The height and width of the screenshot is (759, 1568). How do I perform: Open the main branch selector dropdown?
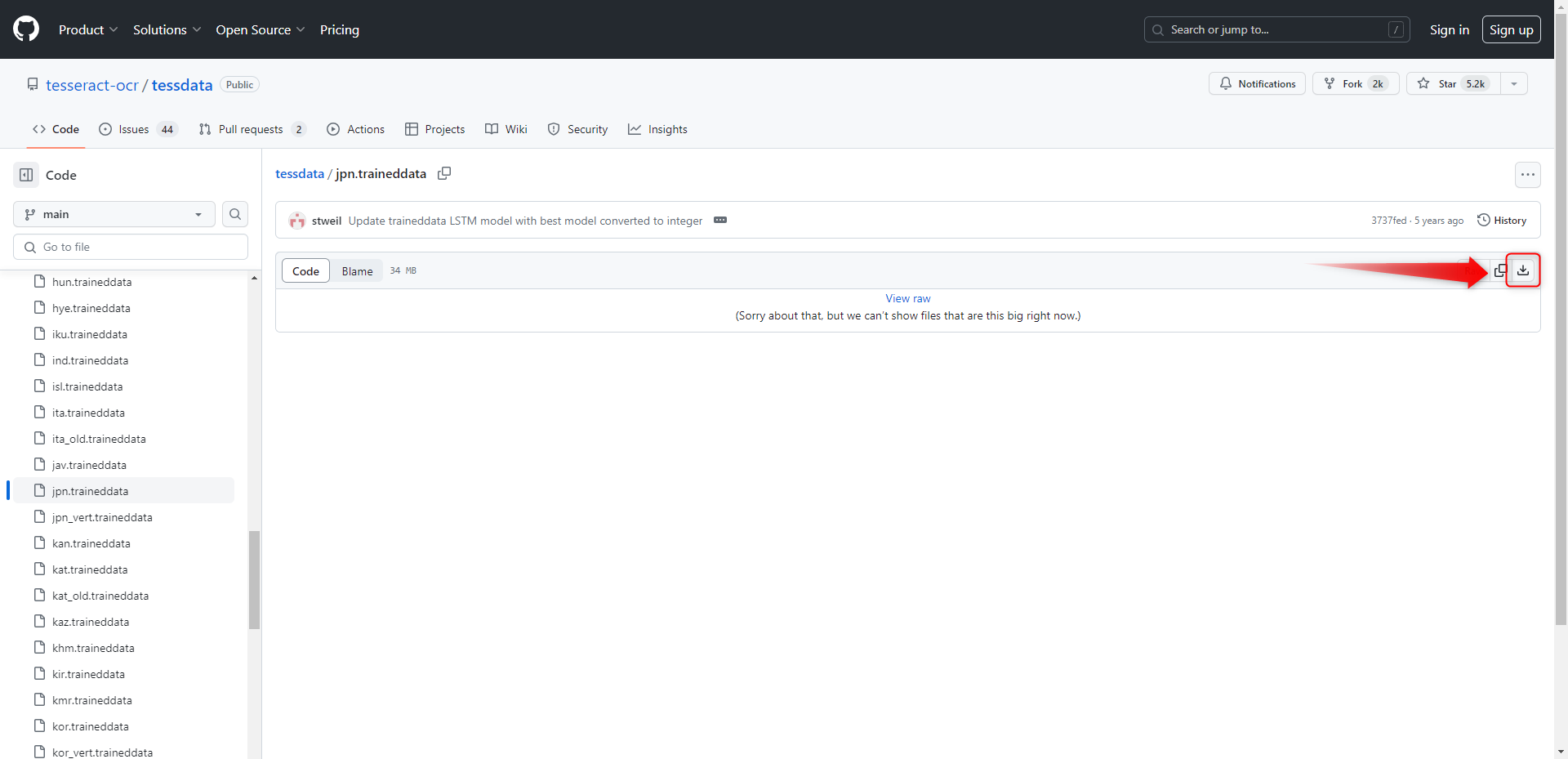[x=114, y=214]
